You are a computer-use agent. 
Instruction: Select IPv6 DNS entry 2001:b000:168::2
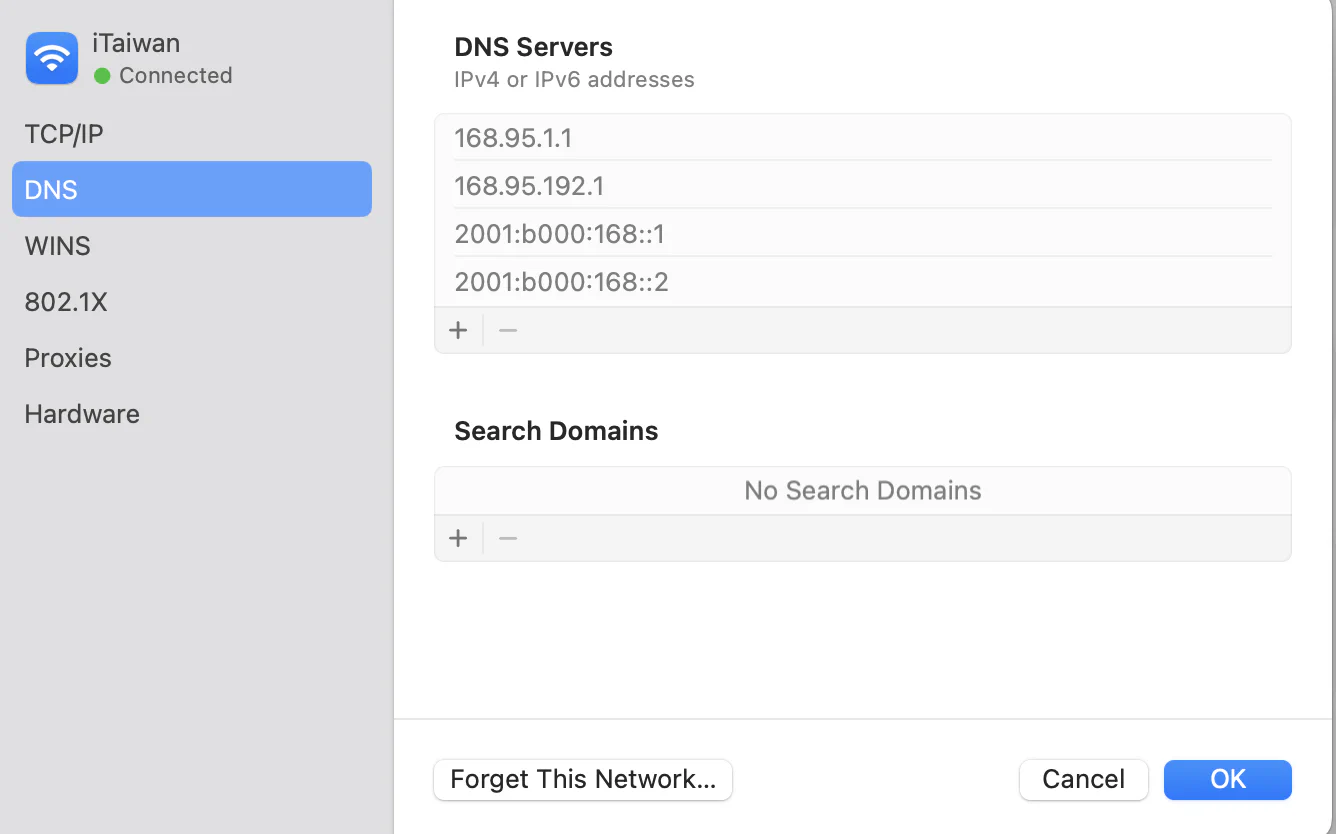point(862,282)
